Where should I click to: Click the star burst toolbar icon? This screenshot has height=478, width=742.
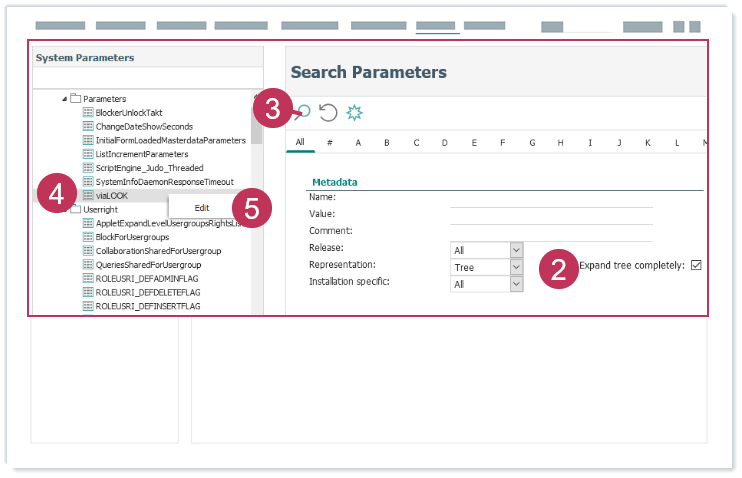click(x=354, y=113)
